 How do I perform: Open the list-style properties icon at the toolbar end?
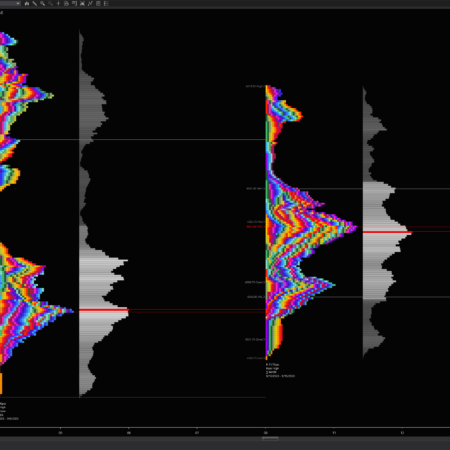pos(106,4)
